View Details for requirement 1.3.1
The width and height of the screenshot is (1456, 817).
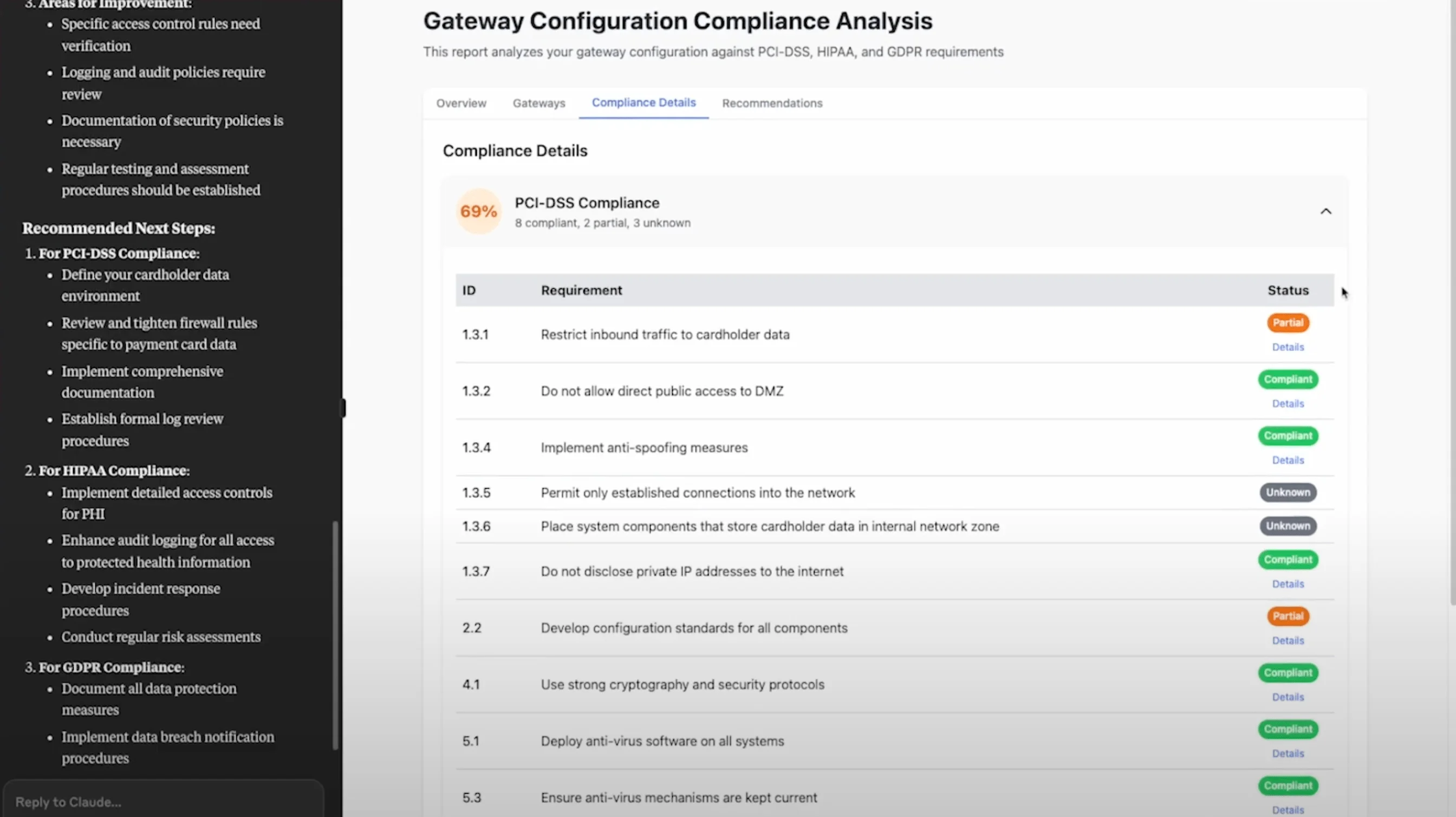pos(1288,347)
